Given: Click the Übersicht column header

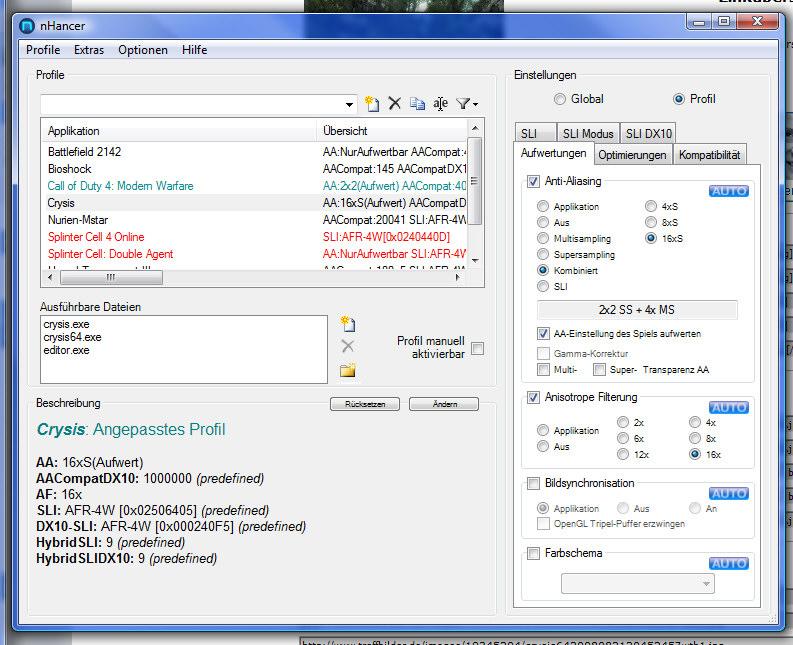Looking at the screenshot, I should click(393, 131).
